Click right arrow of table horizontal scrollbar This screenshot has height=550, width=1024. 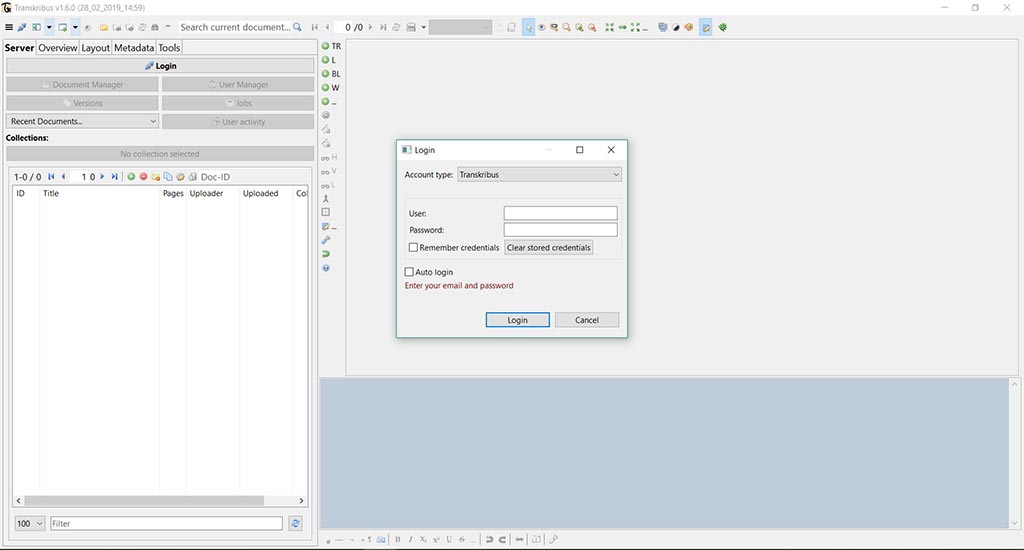pyautogui.click(x=301, y=500)
